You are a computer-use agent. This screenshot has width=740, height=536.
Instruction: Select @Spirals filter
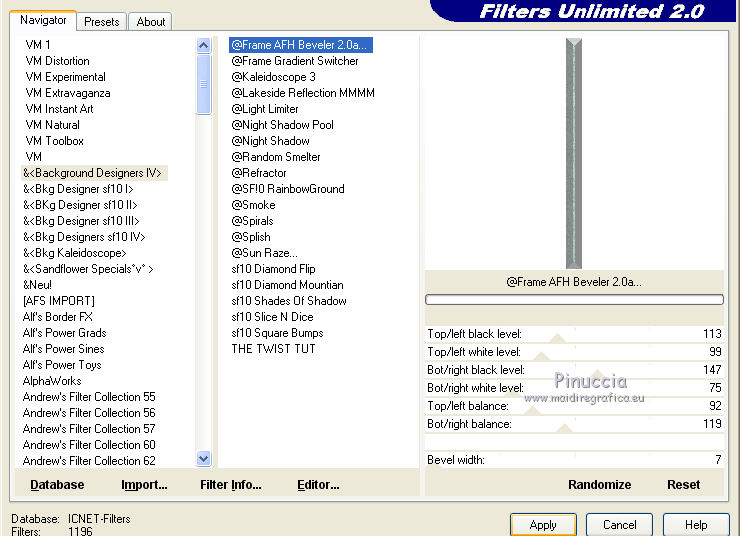pos(252,221)
